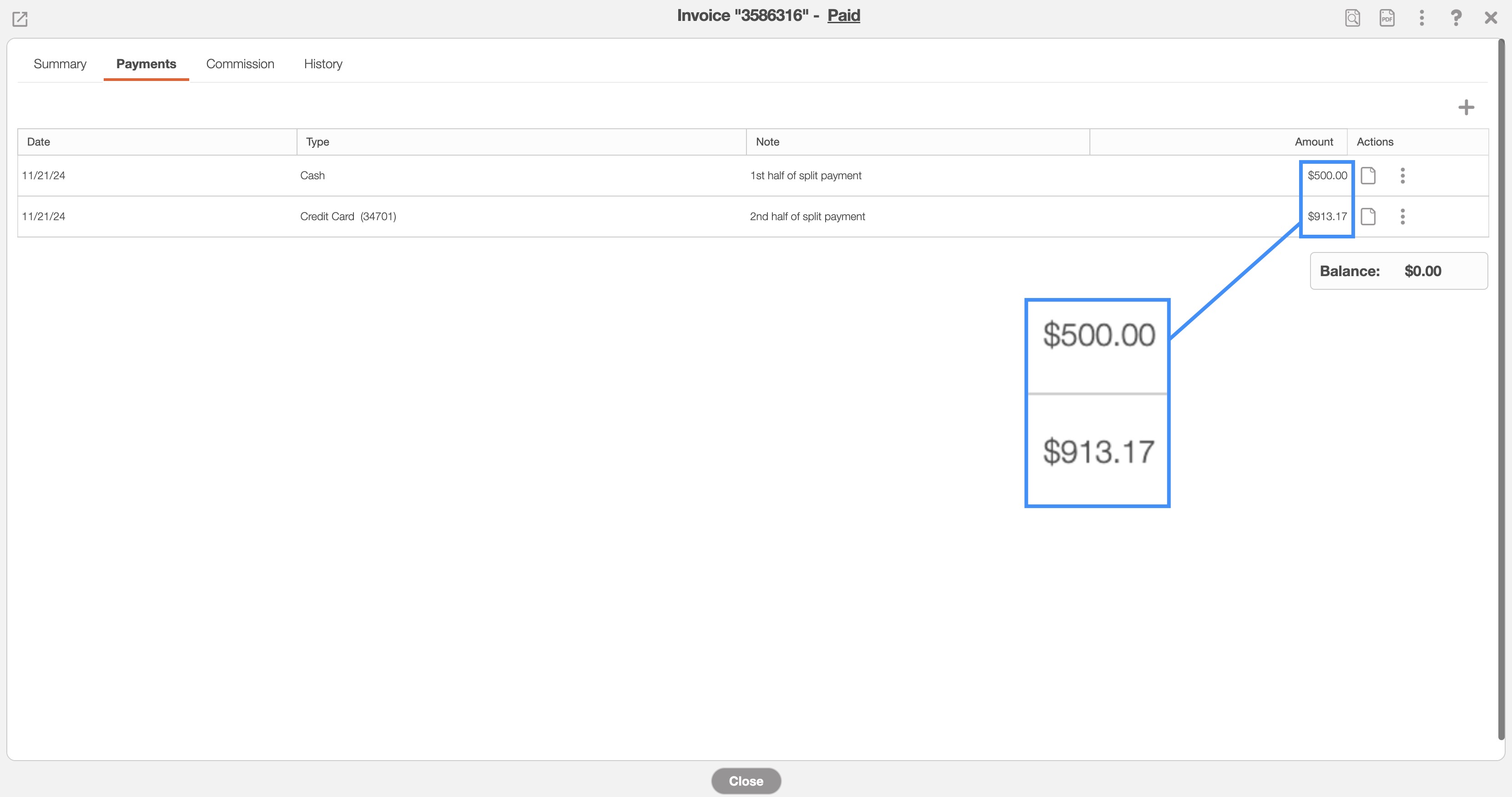The width and height of the screenshot is (1512, 797).
Task: Select the Payments tab
Action: (x=146, y=64)
